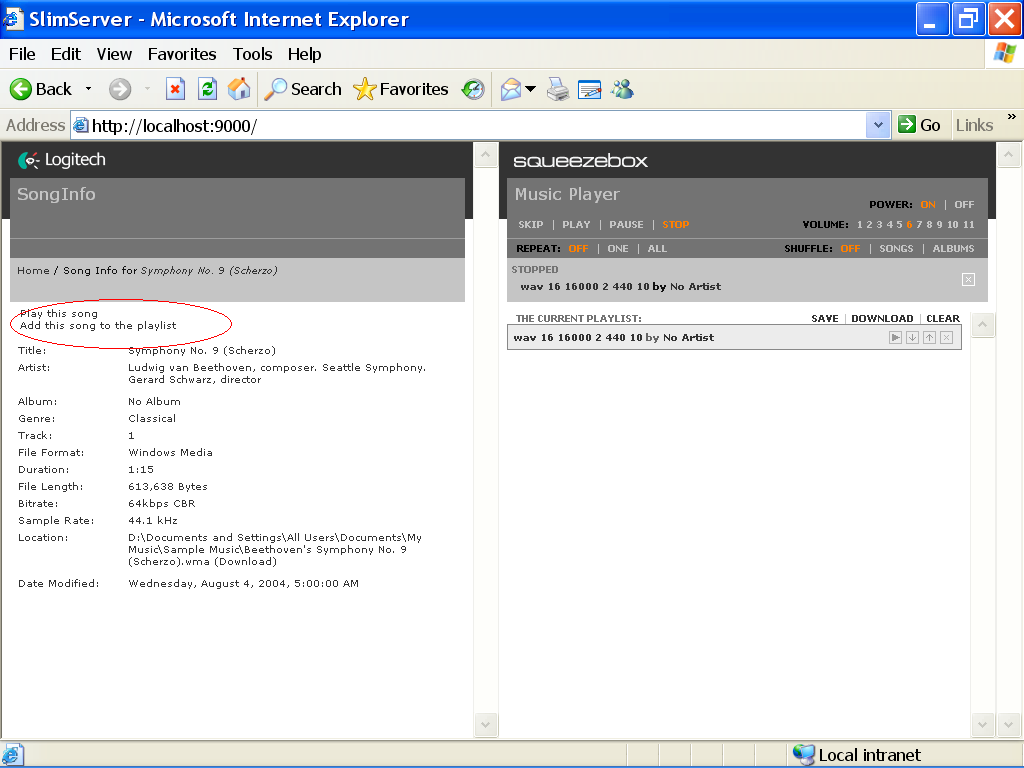Screen dimensions: 1024x768
Task: Open the History toolbar icon
Action: tap(473, 89)
